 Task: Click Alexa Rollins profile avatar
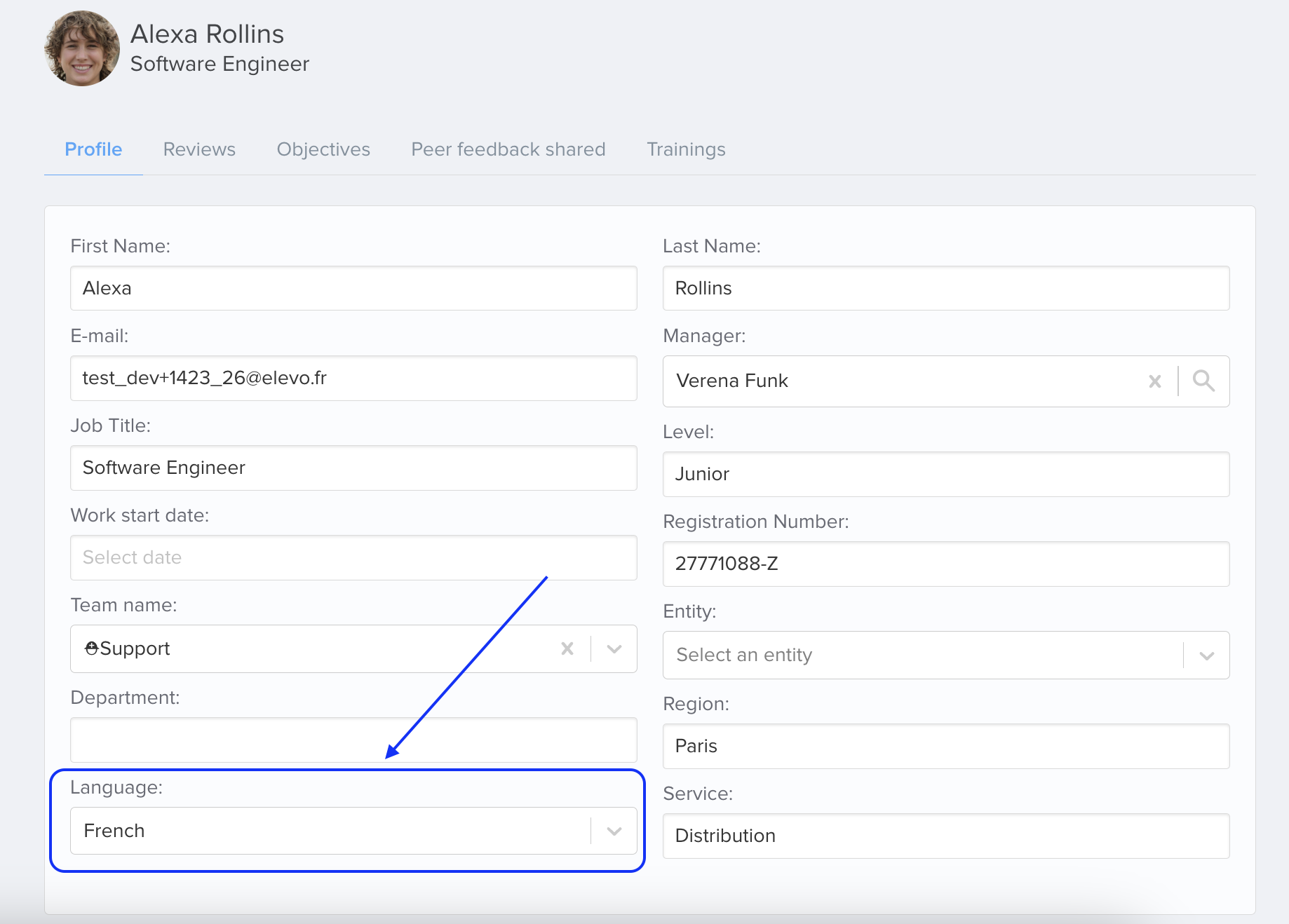(82, 48)
